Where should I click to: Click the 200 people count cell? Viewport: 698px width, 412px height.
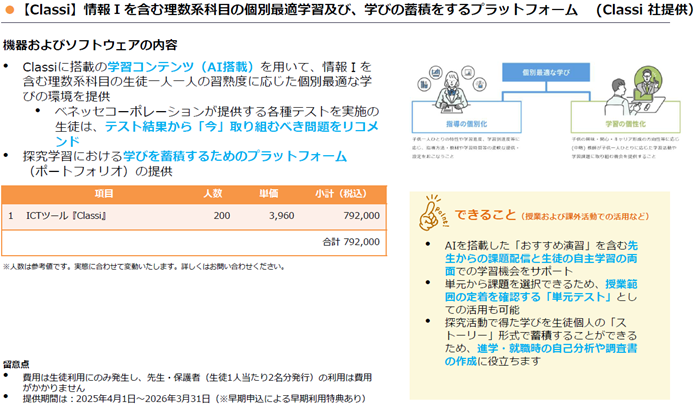point(222,216)
